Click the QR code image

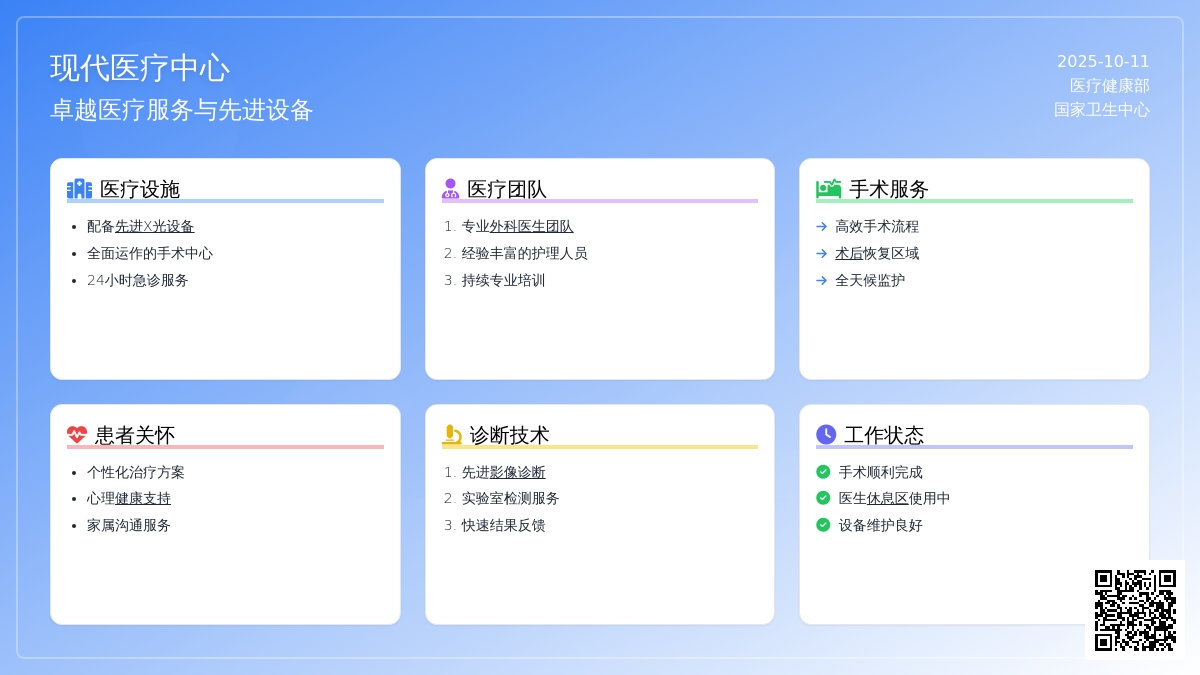pyautogui.click(x=1135, y=610)
